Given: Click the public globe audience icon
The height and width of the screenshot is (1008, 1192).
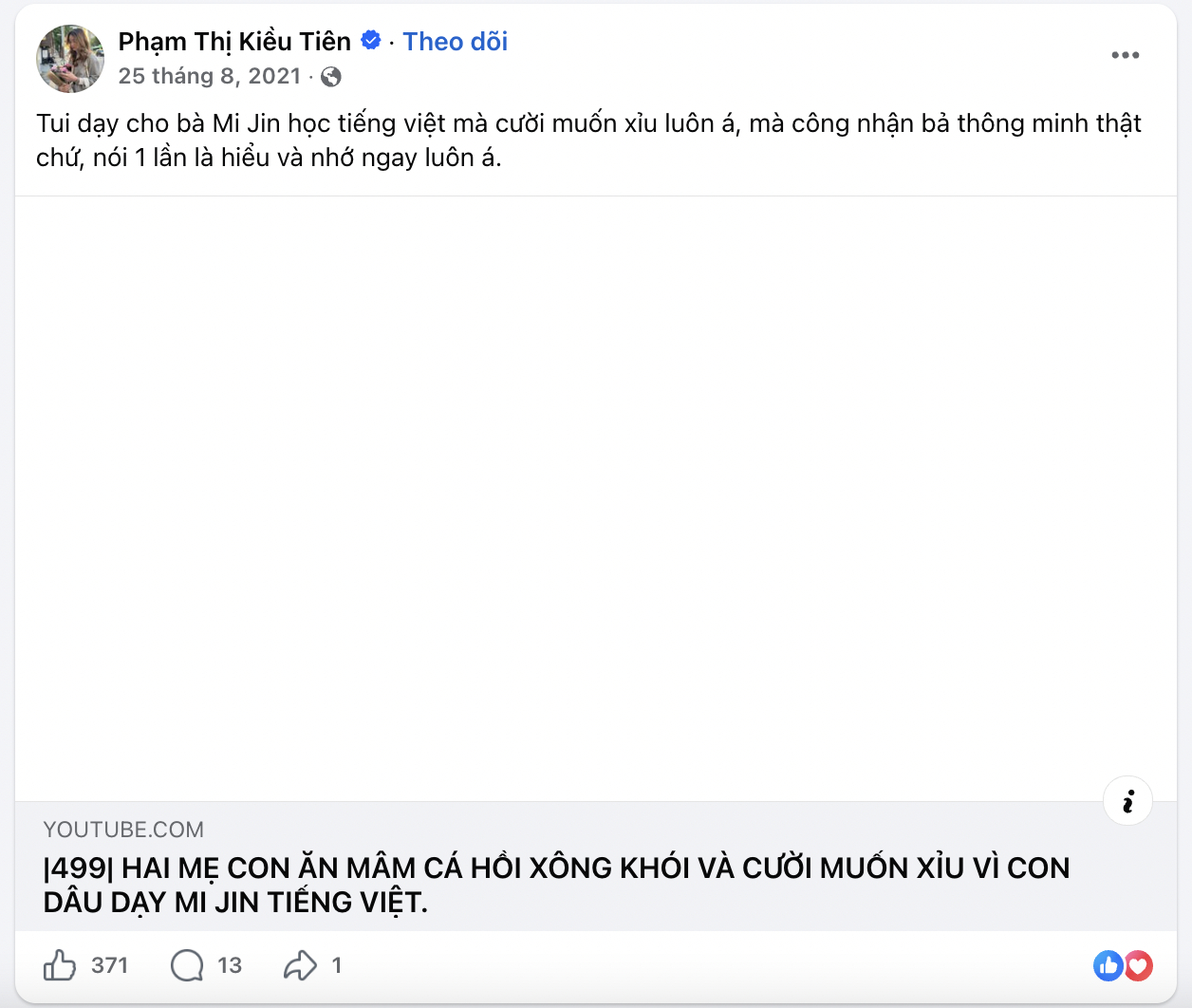Looking at the screenshot, I should [331, 77].
